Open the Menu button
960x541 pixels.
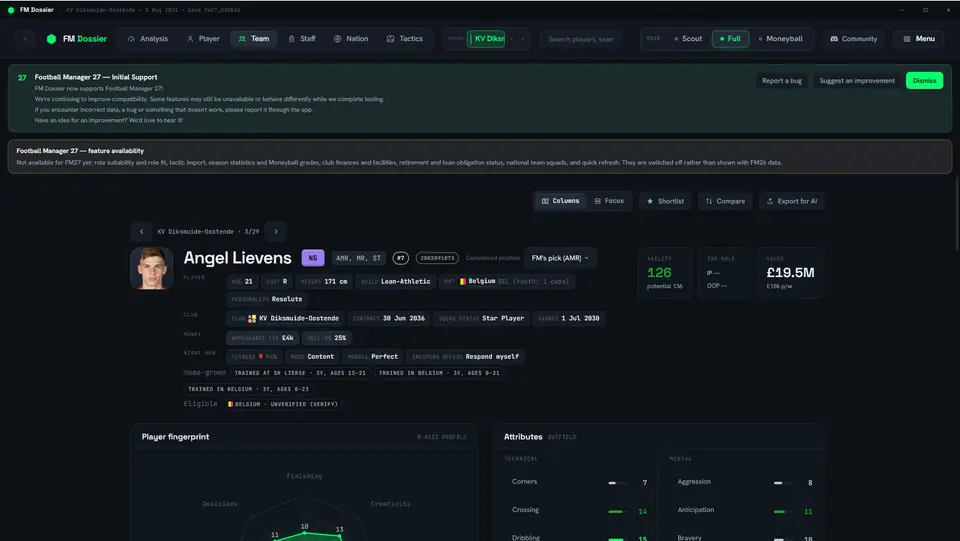coord(918,39)
